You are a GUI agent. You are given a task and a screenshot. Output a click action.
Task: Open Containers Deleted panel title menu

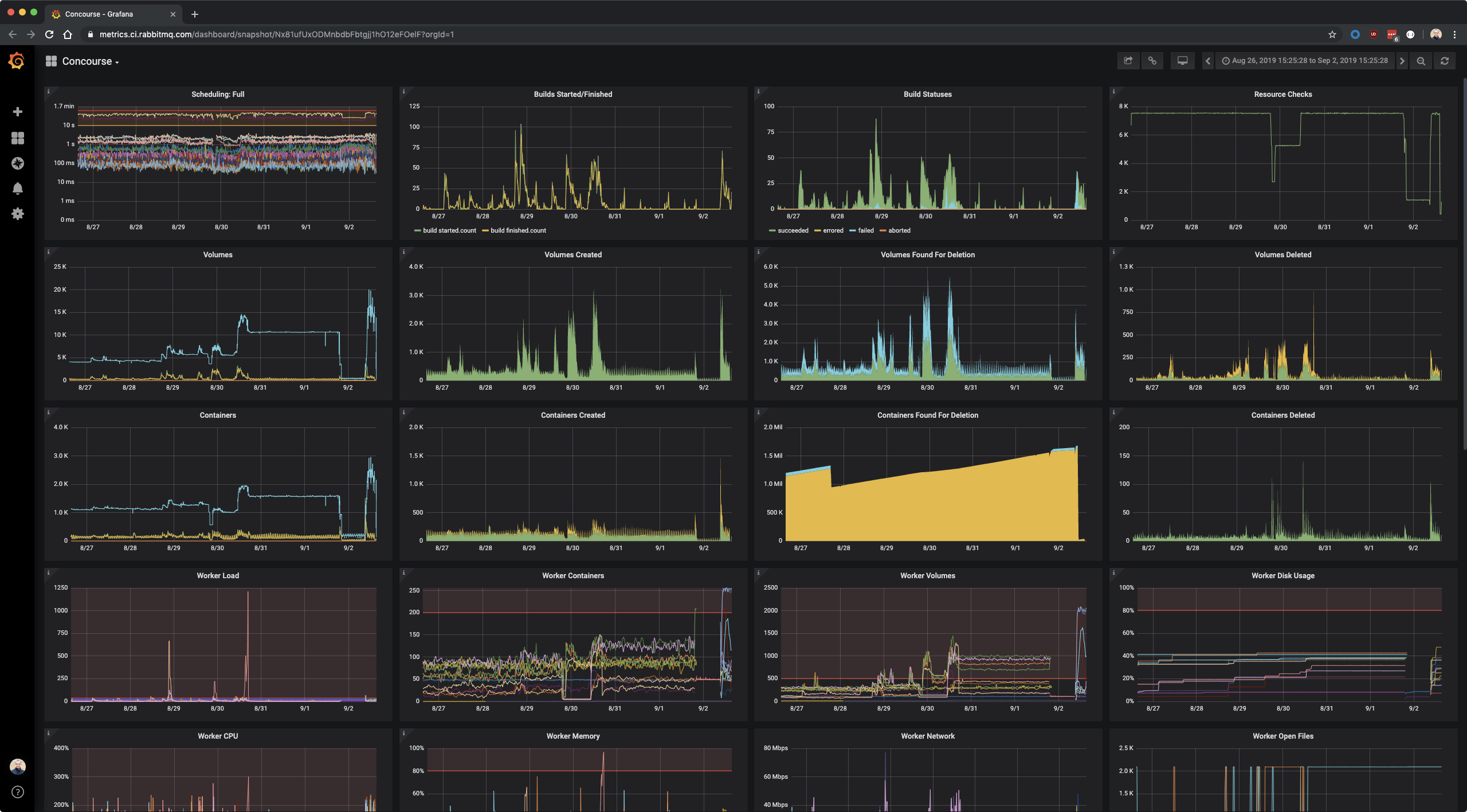tap(1283, 415)
